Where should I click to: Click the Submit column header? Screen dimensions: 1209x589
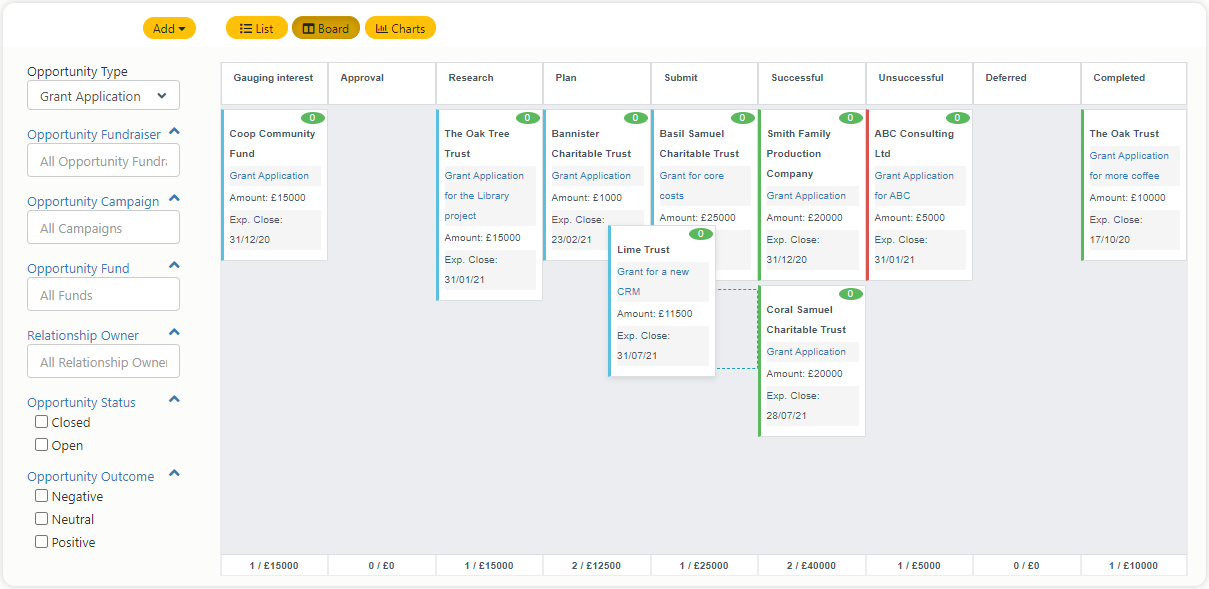[x=704, y=83]
